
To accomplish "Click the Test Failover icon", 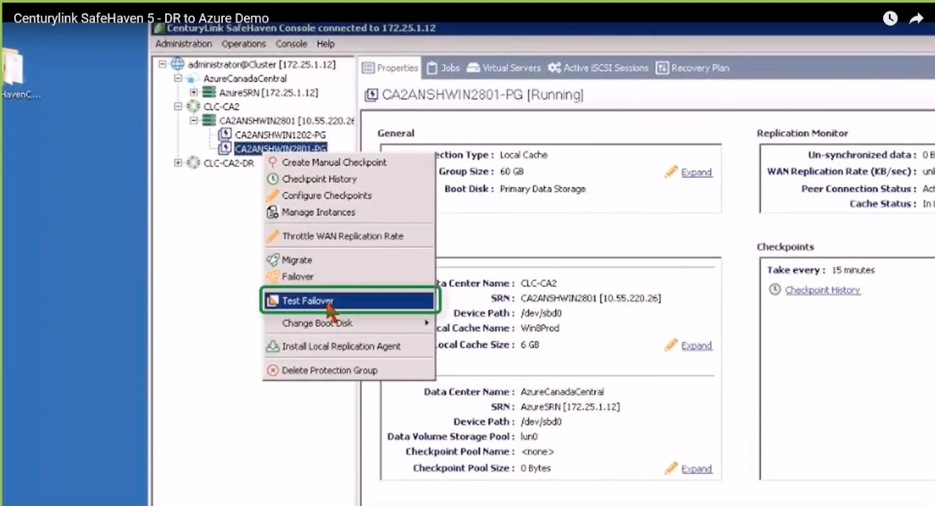I will pyautogui.click(x=273, y=300).
